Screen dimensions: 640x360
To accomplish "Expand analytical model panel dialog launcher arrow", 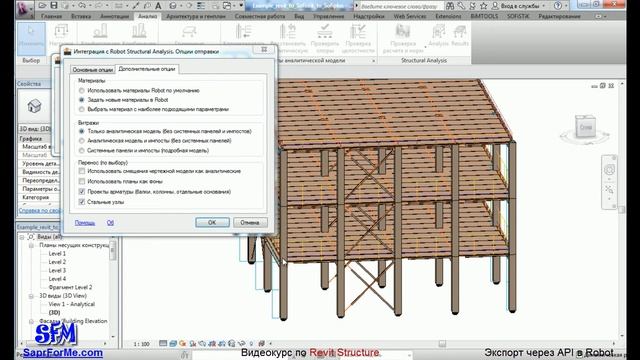I will tap(373, 61).
